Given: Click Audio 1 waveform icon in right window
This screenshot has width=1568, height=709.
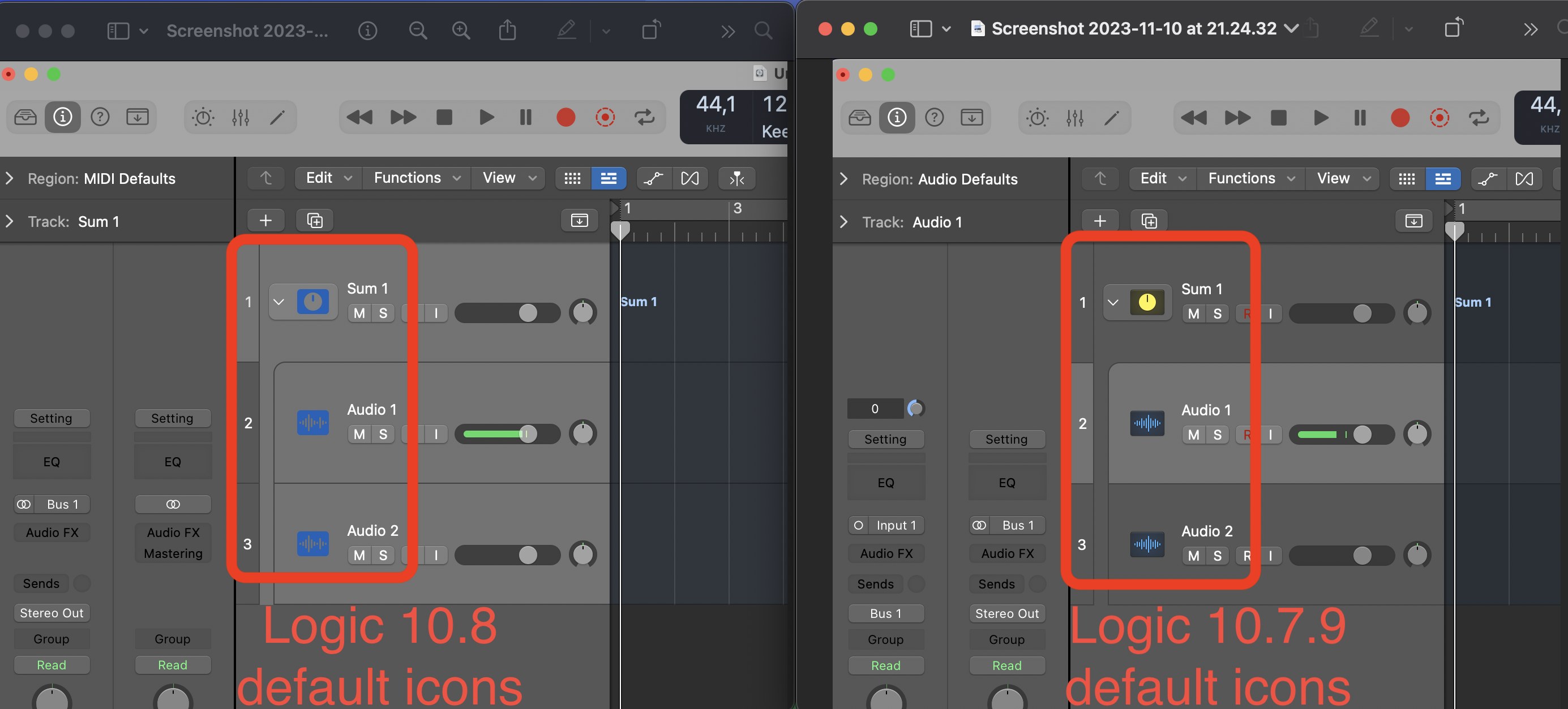Looking at the screenshot, I should [x=1147, y=424].
